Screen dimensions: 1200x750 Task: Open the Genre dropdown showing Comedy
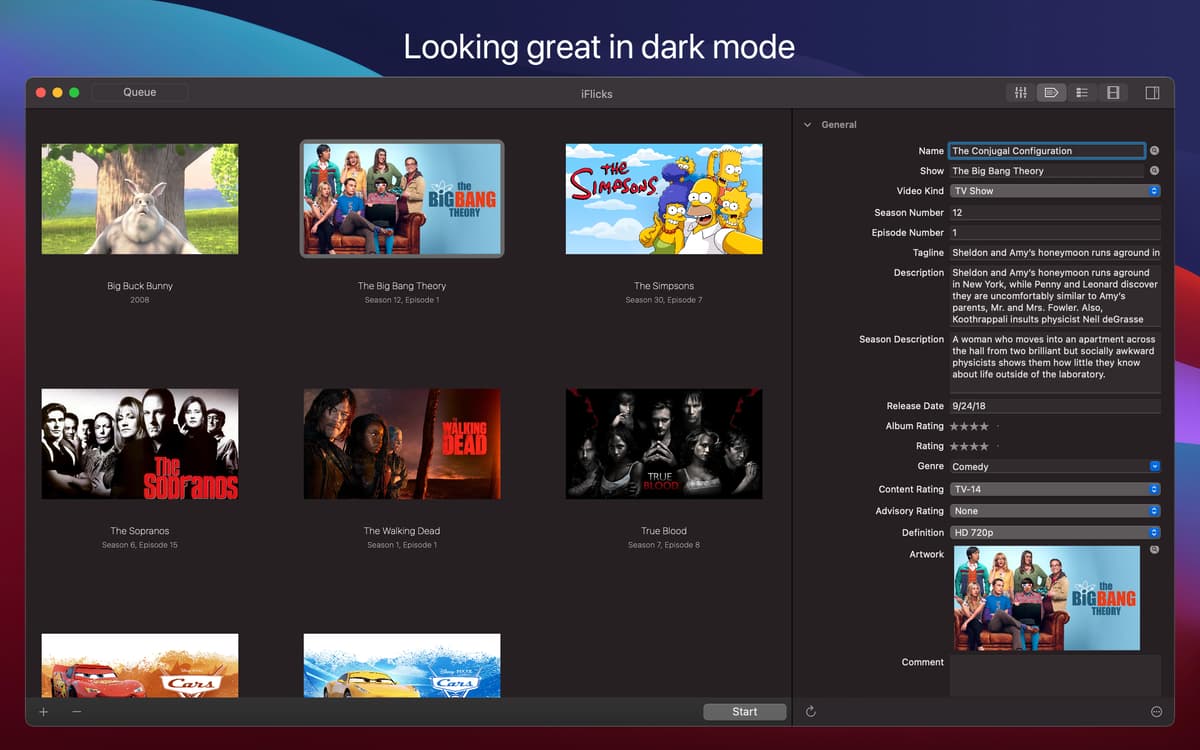point(1155,466)
